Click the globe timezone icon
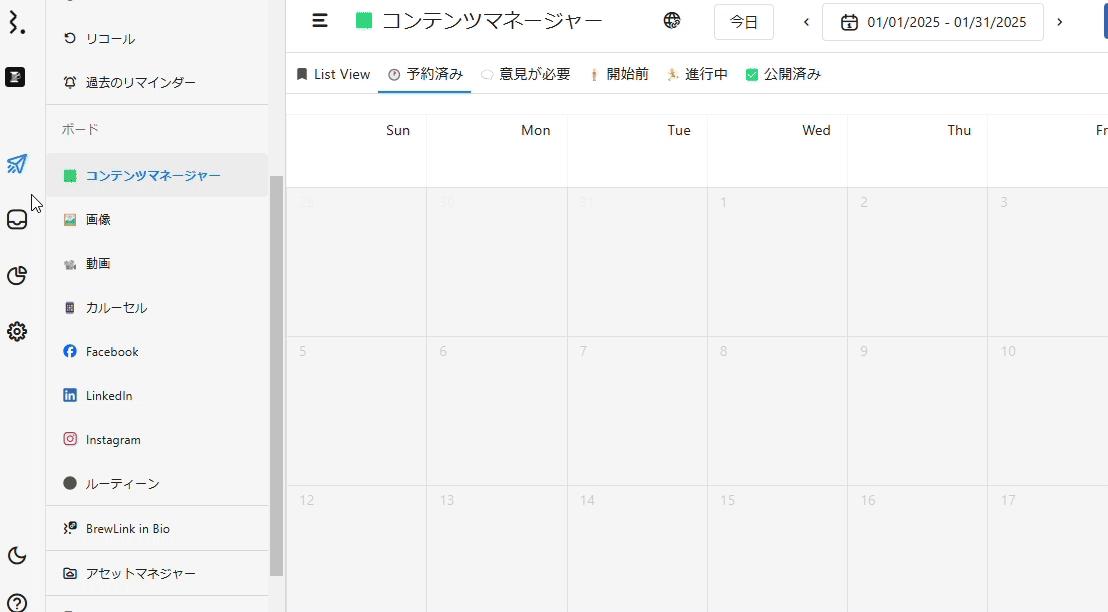Screen dimensions: 1108x612 [x=672, y=21]
